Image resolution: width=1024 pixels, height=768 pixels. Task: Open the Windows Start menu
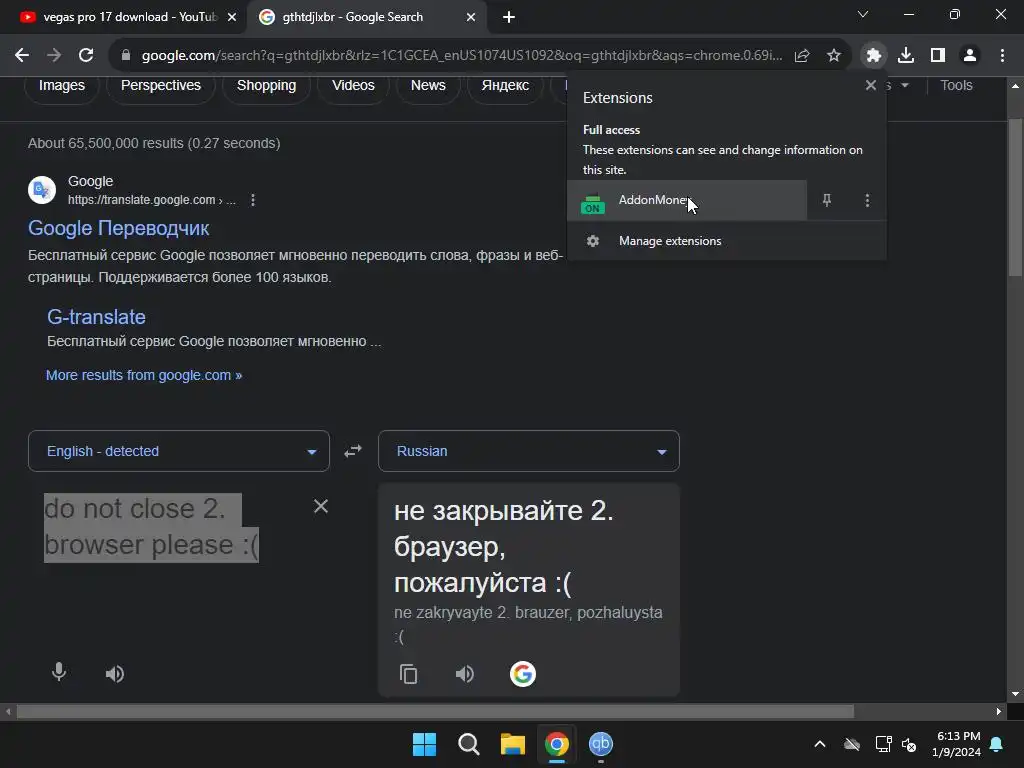point(424,744)
